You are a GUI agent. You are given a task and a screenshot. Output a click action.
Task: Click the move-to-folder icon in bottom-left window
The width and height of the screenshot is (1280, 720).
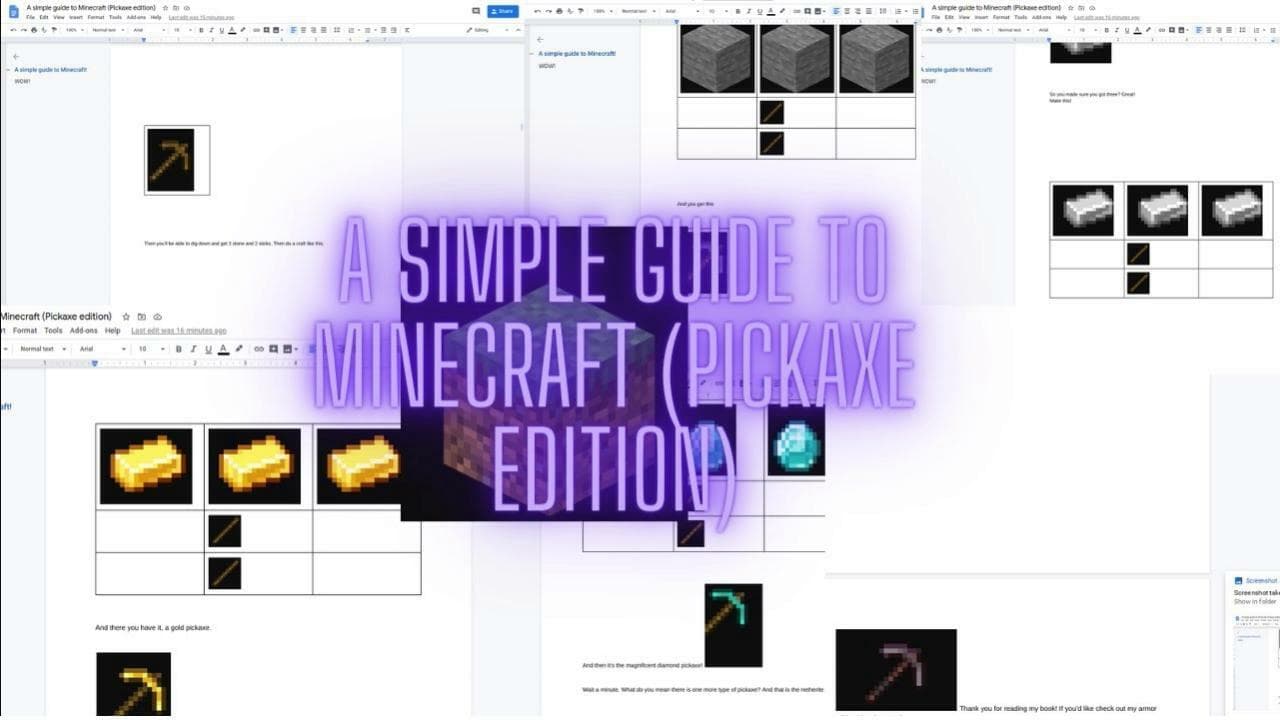[142, 317]
